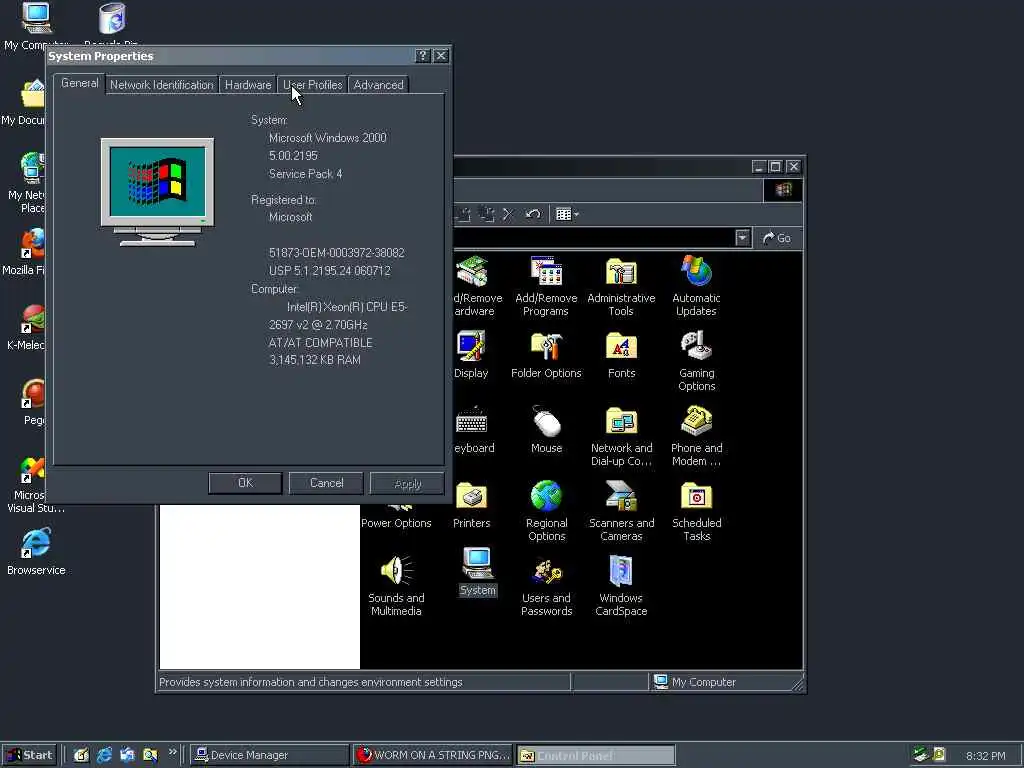This screenshot has height=768, width=1024.
Task: Click OK in System Properties
Action: point(245,483)
